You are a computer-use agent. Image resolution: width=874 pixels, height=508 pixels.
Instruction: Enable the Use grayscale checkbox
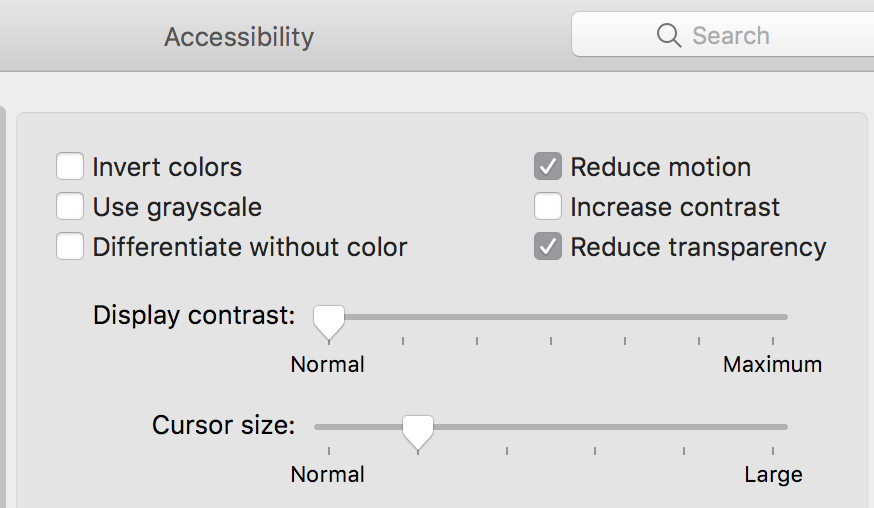70,207
